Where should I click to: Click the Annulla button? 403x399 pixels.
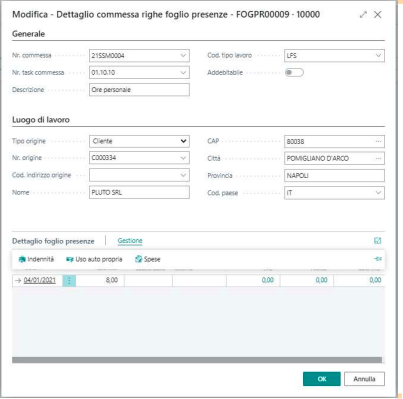(364, 379)
